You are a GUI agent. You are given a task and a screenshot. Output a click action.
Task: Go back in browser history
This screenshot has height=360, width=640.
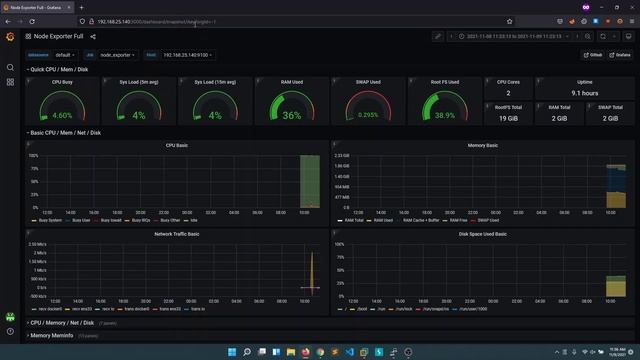coord(8,22)
